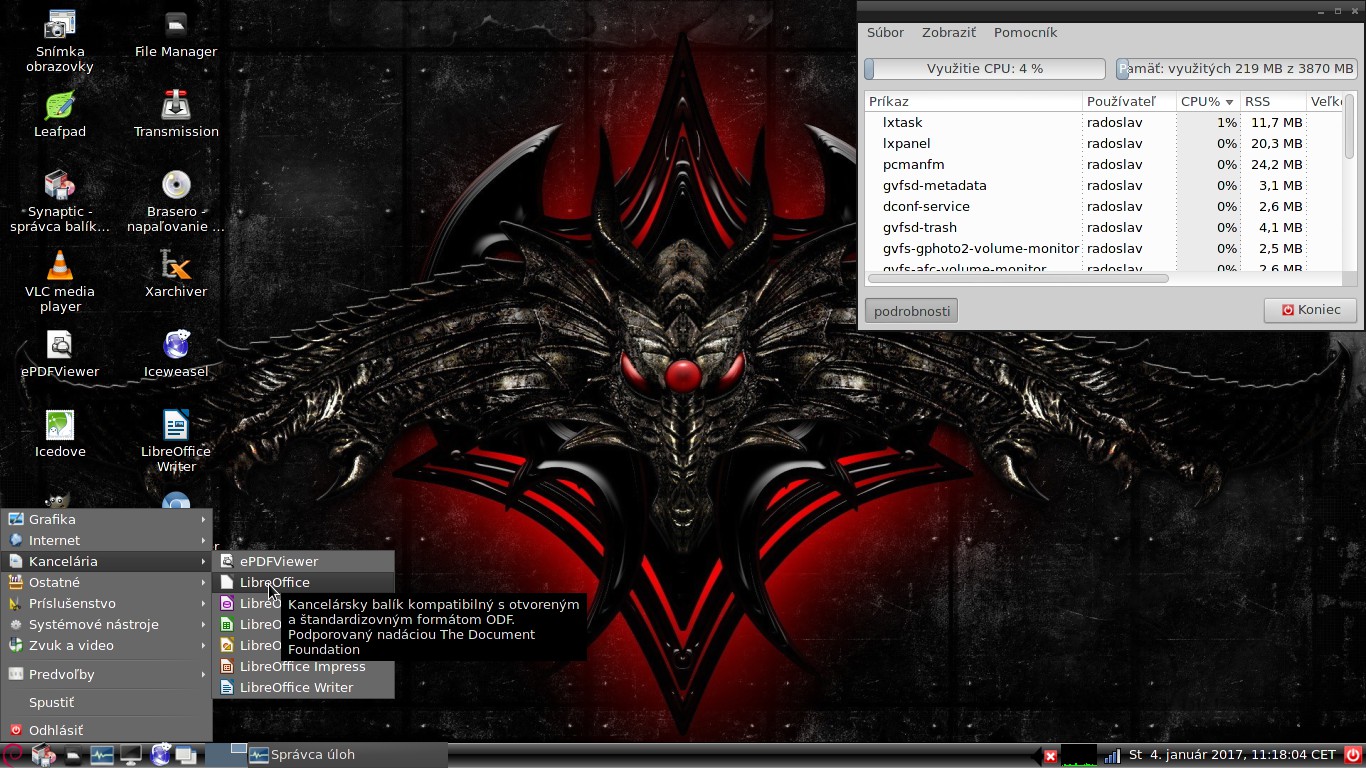Launch Transmission from the desktop
Viewport: 1366px width, 768px height.
[176, 114]
